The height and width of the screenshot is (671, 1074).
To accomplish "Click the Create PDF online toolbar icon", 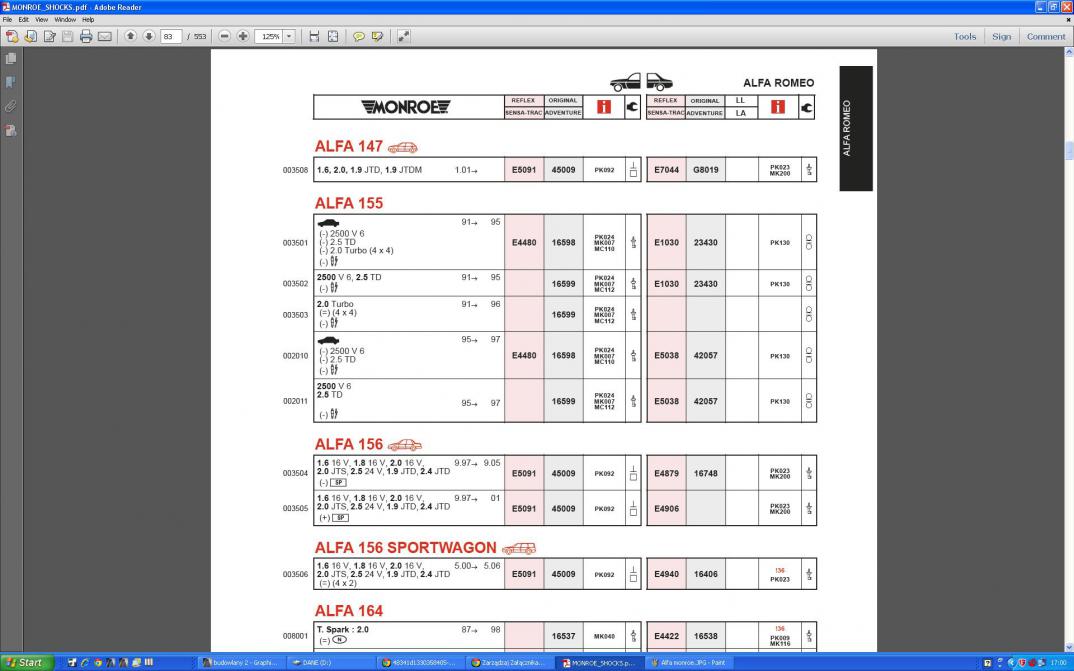I will 12,36.
